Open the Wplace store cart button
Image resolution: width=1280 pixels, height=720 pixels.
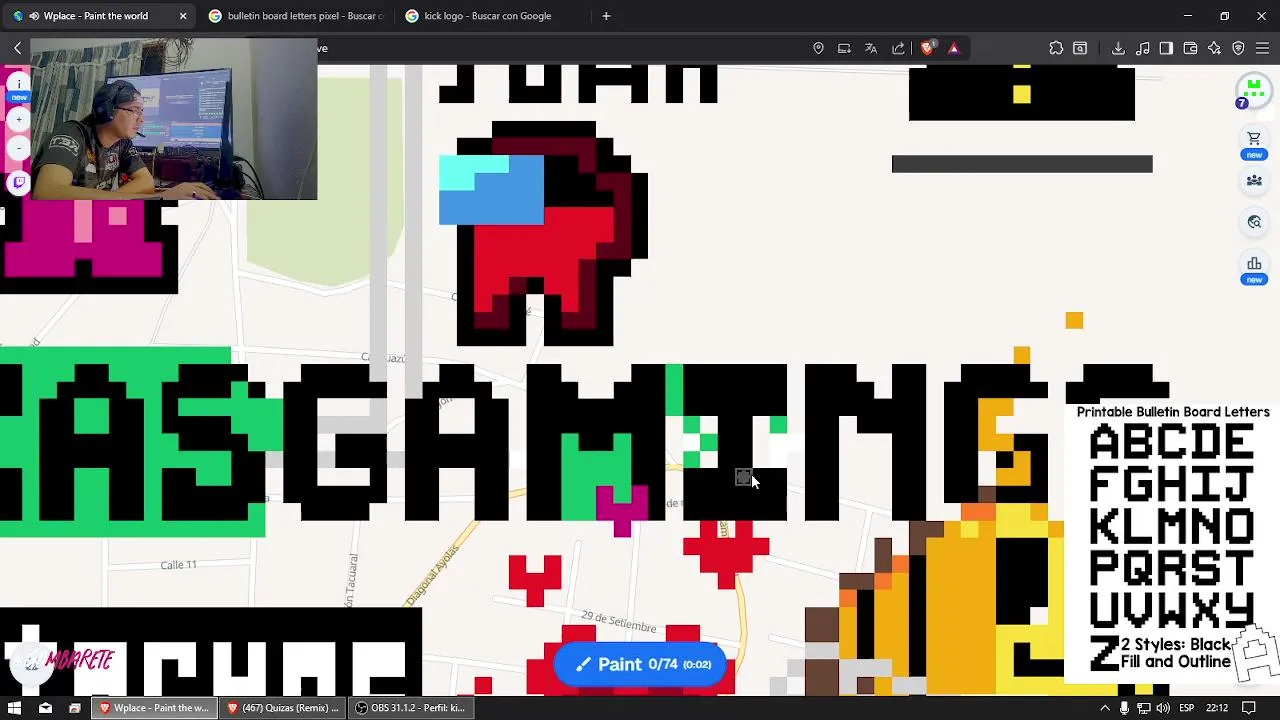[1254, 140]
